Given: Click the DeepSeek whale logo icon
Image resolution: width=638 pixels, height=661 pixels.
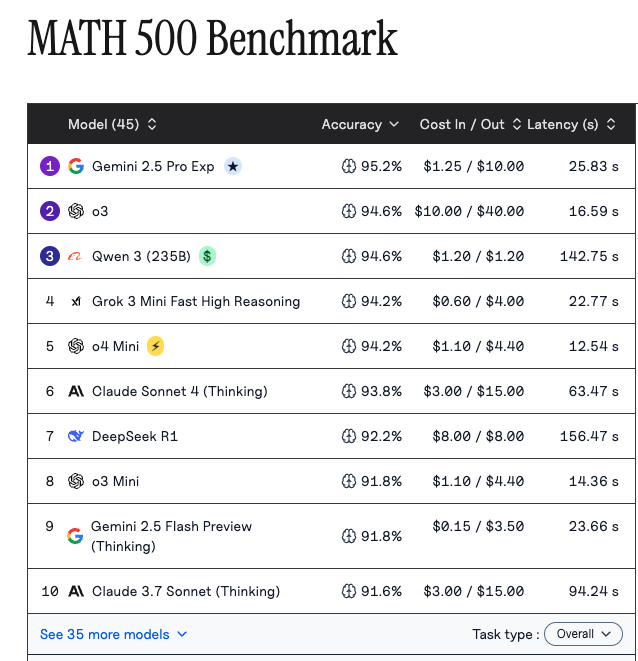Looking at the screenshot, I should click(x=76, y=436).
